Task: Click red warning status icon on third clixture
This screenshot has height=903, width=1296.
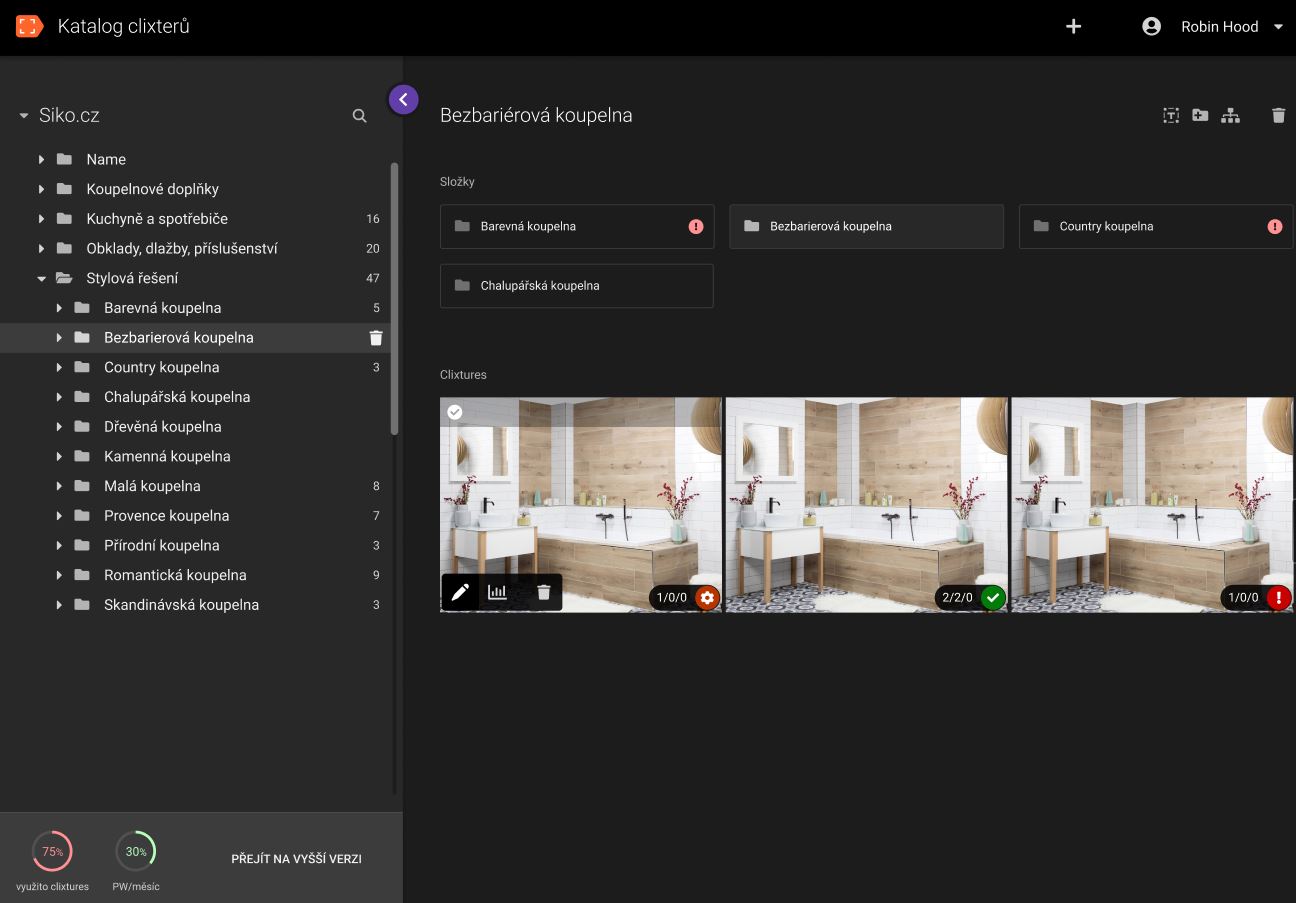Action: click(1279, 598)
